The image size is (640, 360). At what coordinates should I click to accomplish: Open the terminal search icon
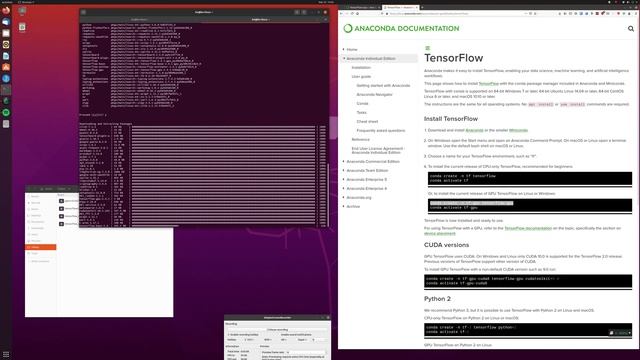click(297, 12)
